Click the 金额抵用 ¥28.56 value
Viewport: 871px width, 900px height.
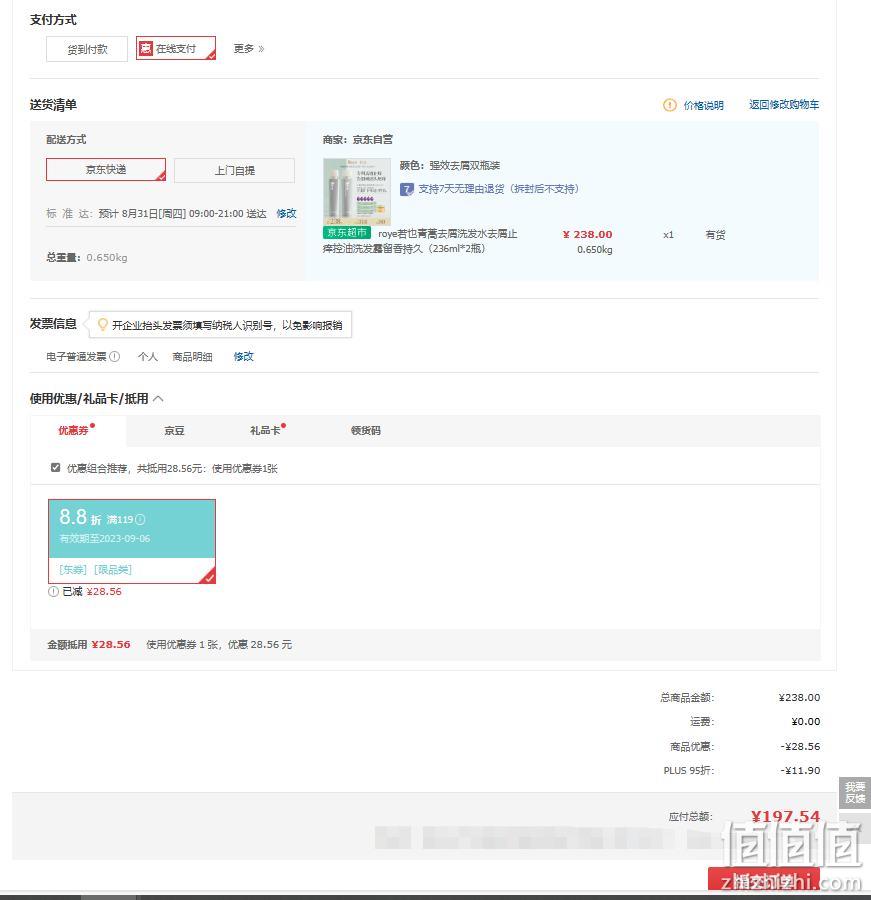tap(111, 645)
